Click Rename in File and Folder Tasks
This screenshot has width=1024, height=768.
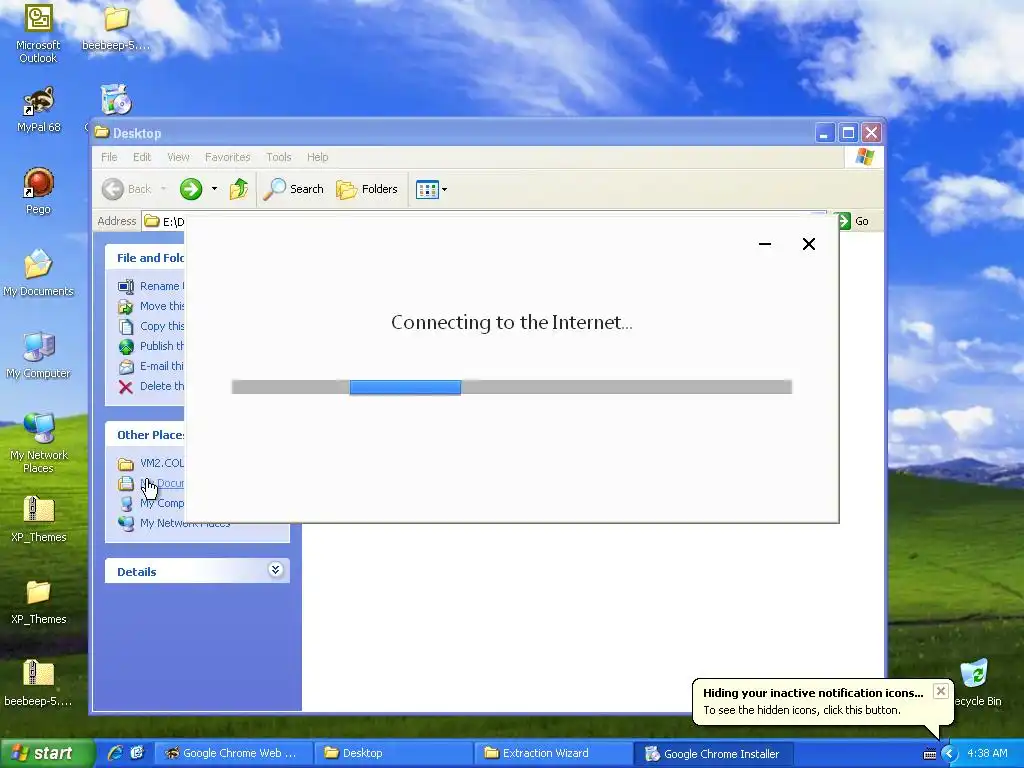(152, 286)
